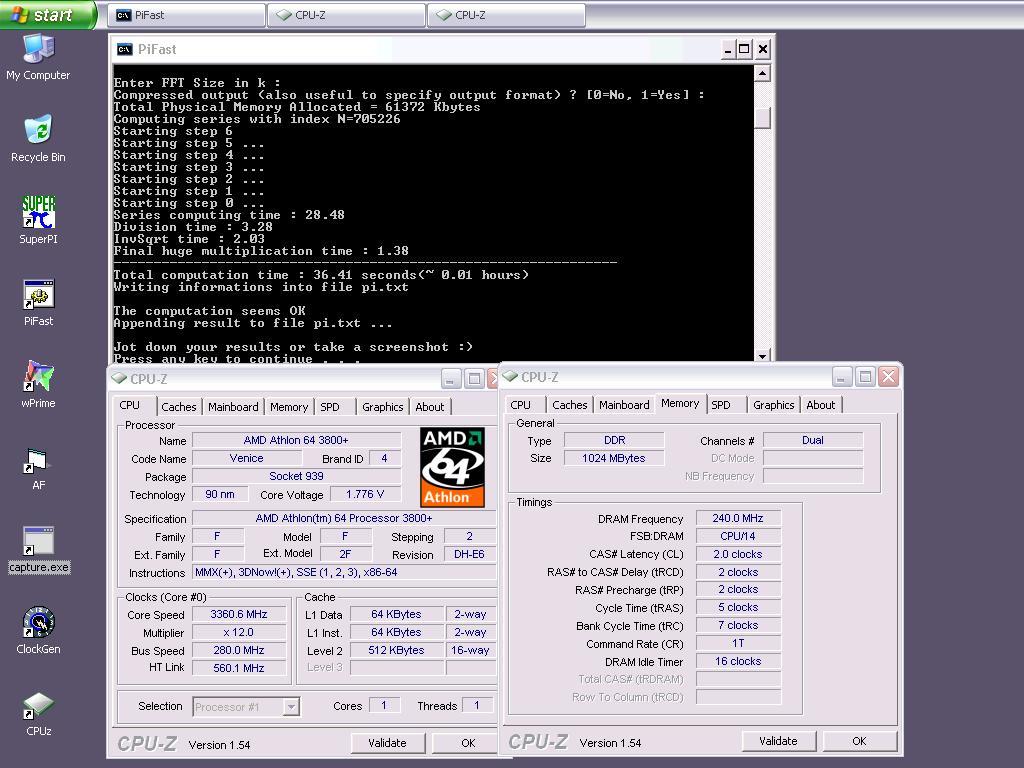Open the Recycle Bin icon
The image size is (1024, 768).
(38, 138)
